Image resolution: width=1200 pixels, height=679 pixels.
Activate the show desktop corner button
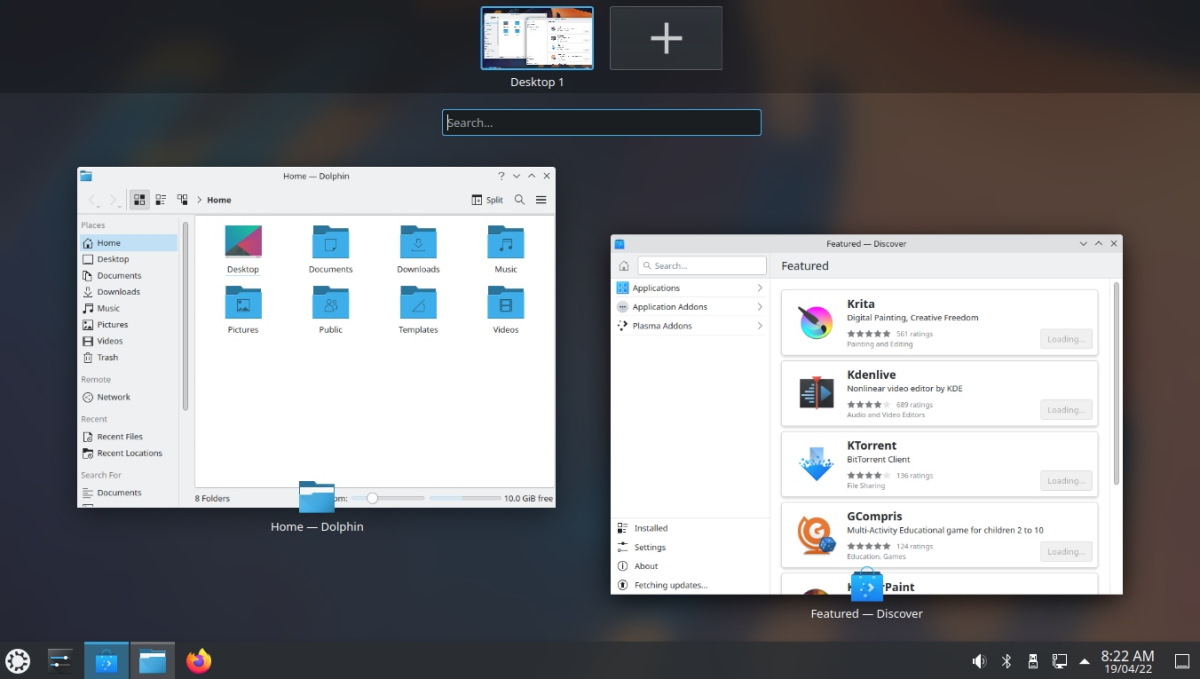pos(1181,661)
